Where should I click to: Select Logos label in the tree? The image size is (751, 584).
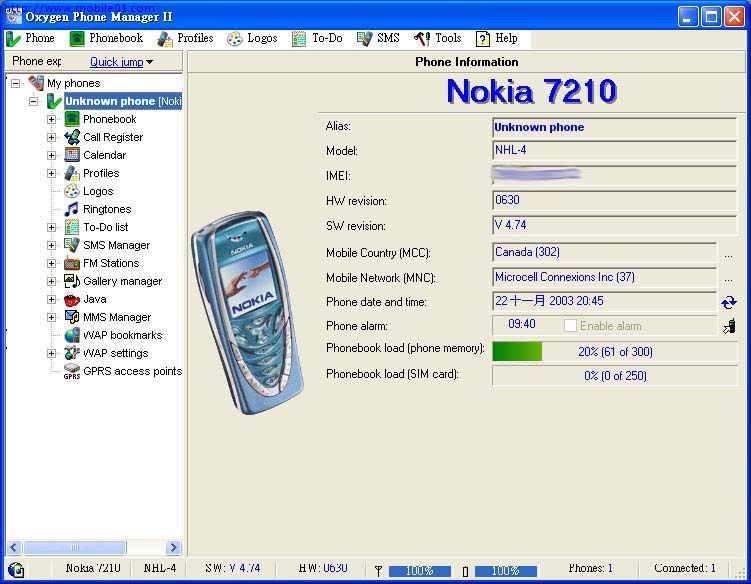(98, 191)
